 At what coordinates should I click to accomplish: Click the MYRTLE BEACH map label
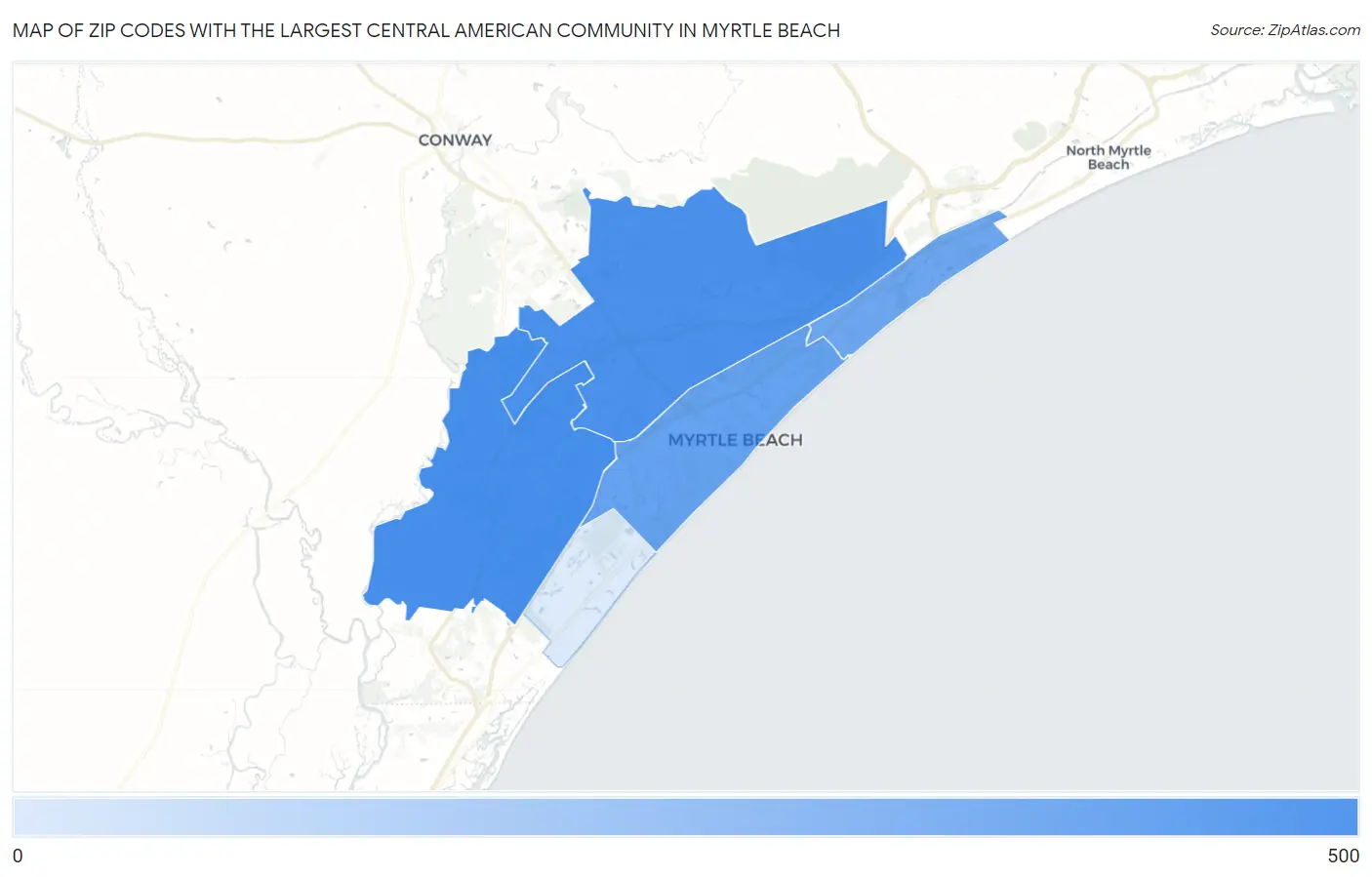click(735, 440)
